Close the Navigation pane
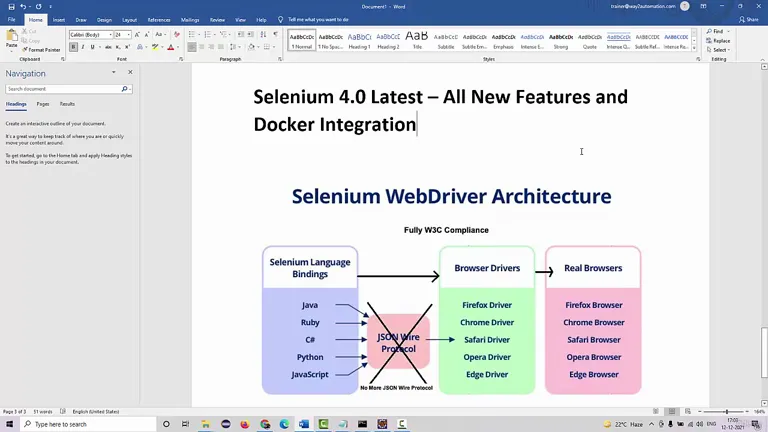The width and height of the screenshot is (768, 432). (x=130, y=72)
